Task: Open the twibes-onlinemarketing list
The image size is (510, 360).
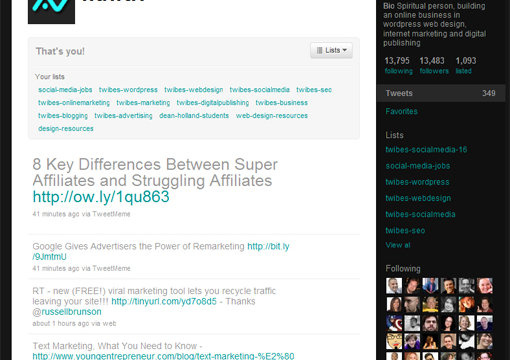Action: tap(74, 103)
